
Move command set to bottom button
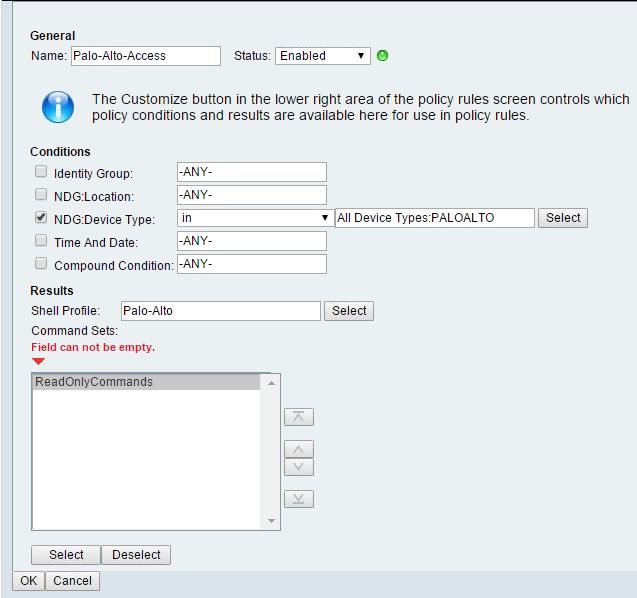click(299, 499)
